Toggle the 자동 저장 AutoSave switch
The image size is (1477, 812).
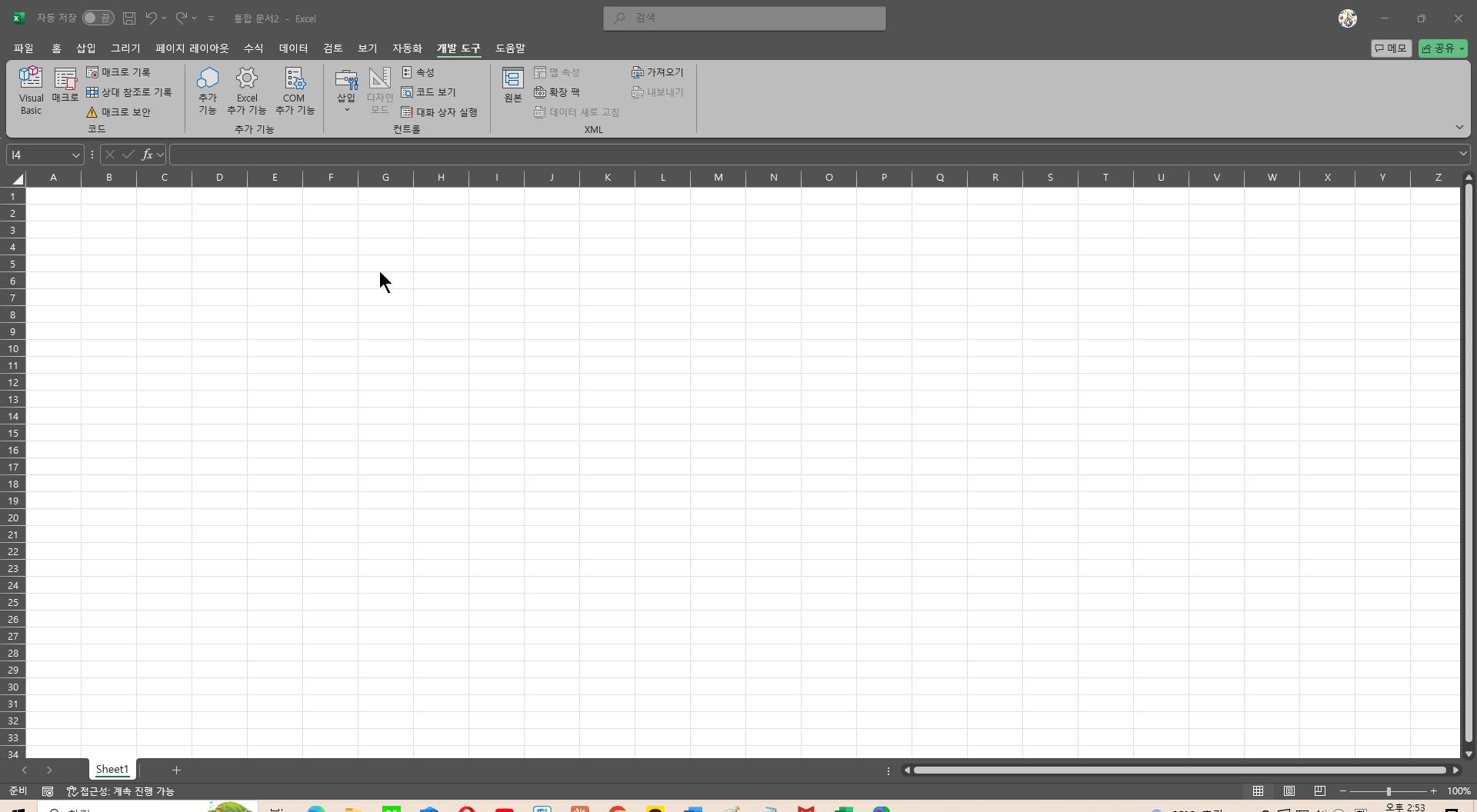(x=98, y=18)
